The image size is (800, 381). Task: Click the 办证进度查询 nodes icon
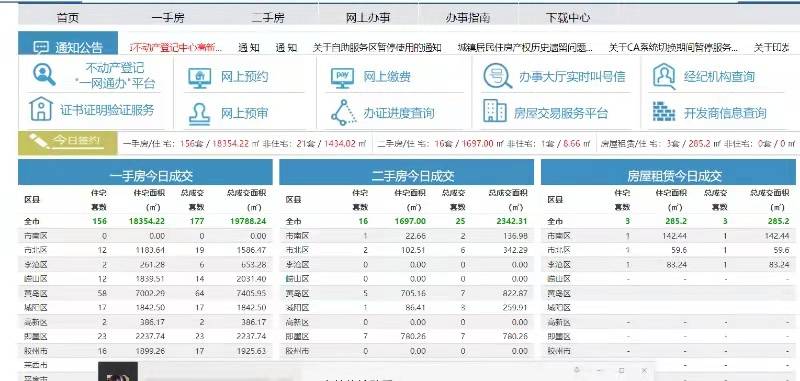344,112
